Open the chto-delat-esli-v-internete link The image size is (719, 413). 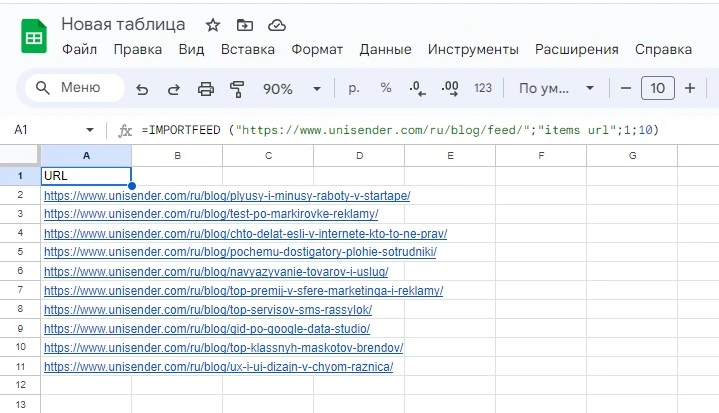[245, 234]
